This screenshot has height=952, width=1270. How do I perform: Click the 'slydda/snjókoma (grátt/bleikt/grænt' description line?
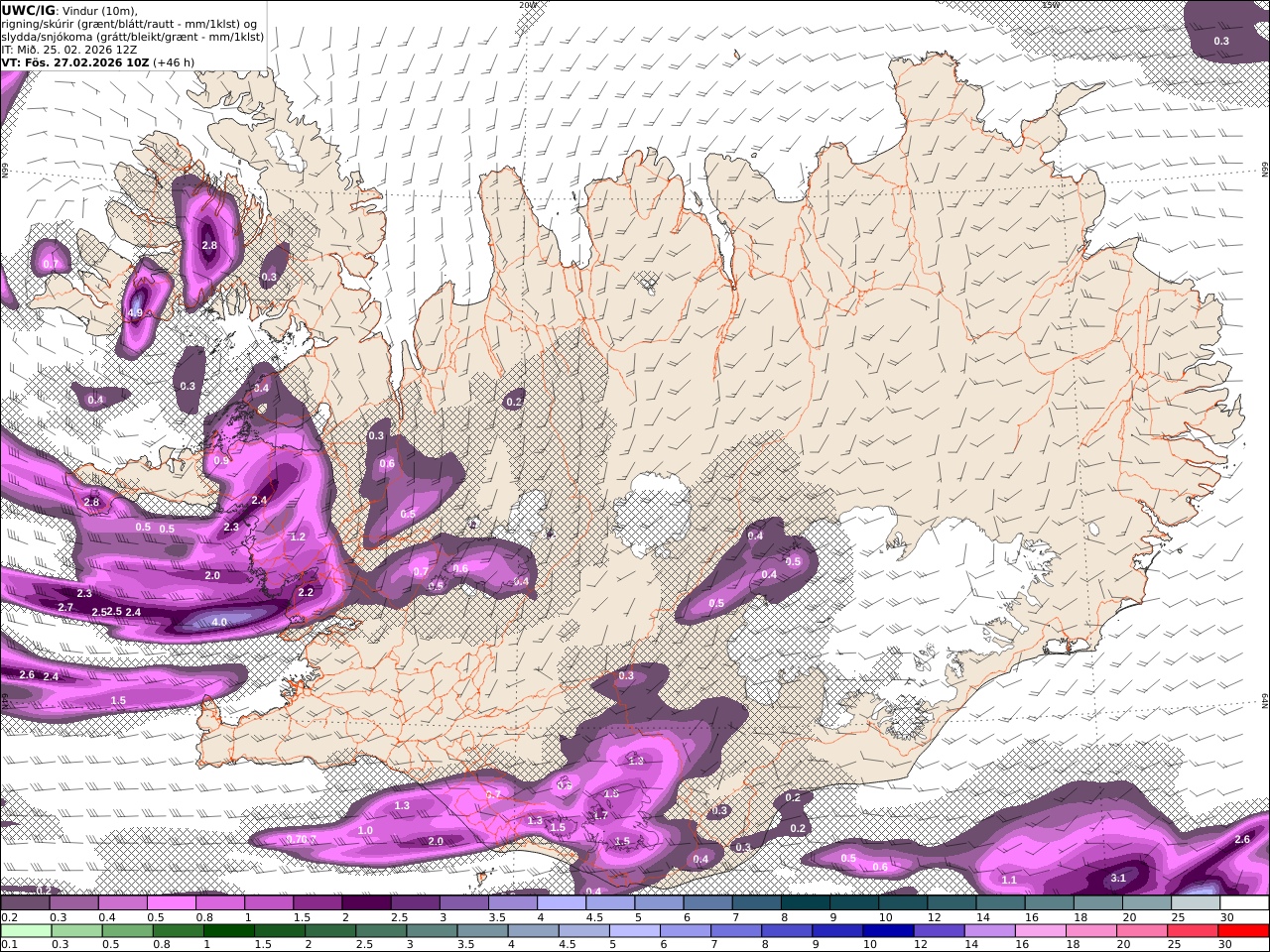(133, 37)
